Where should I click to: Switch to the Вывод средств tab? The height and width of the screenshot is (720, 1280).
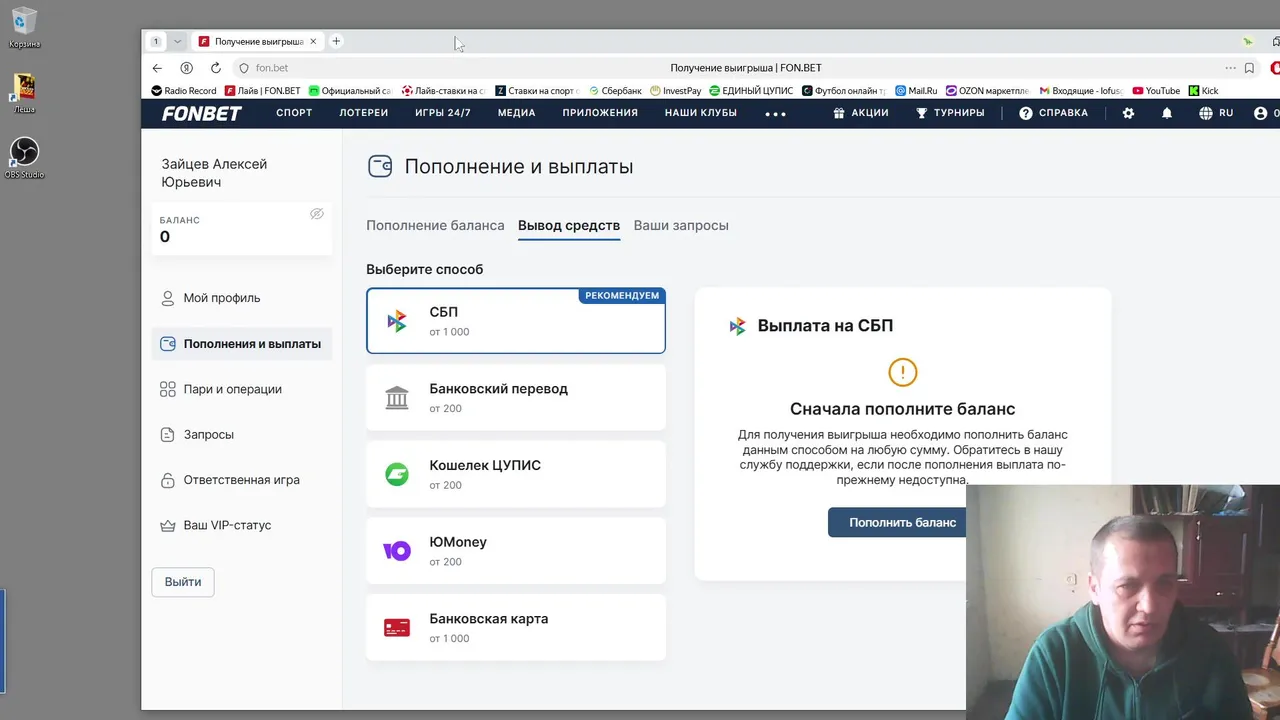[569, 225]
